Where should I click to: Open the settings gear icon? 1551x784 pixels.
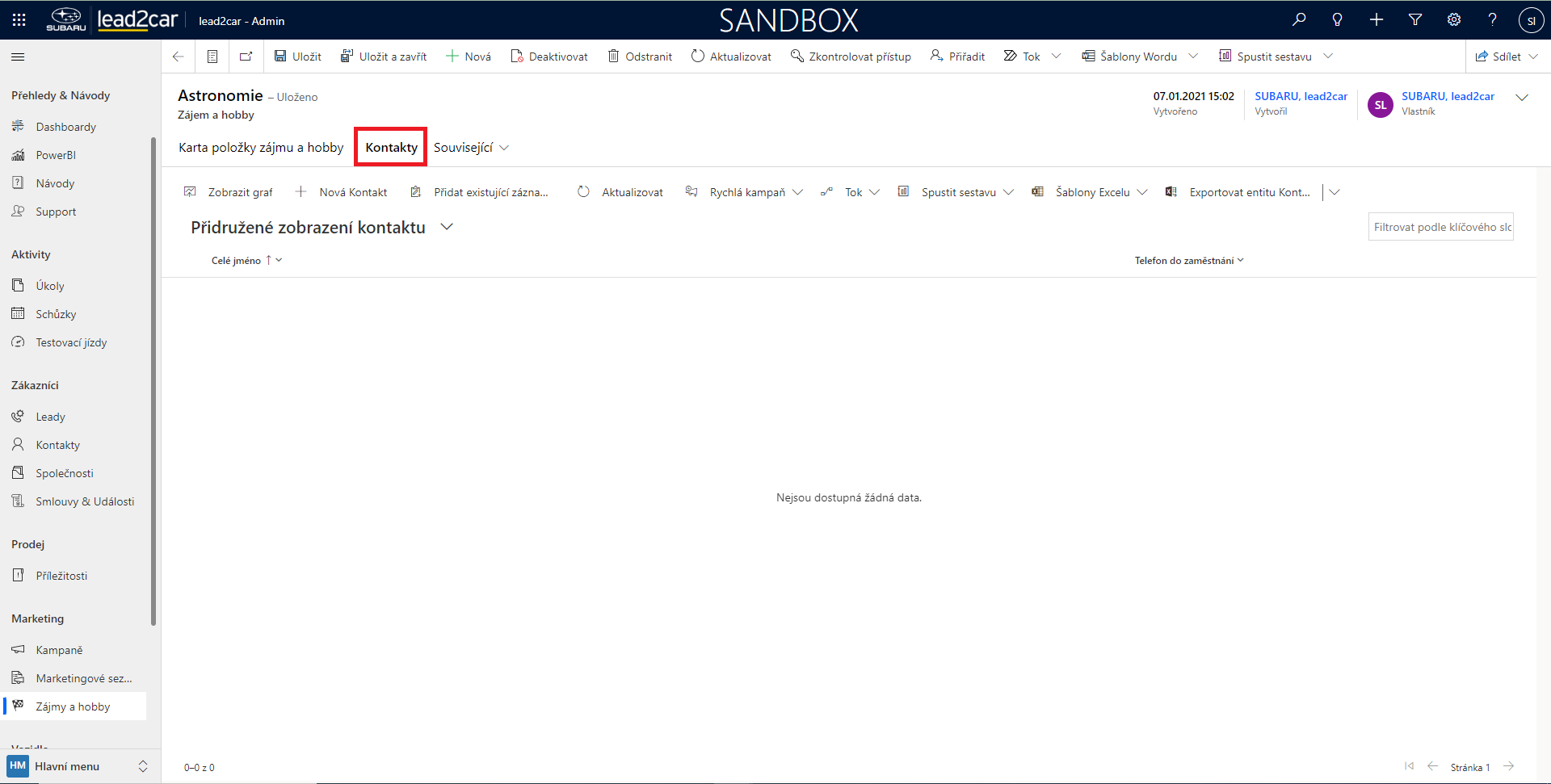pos(1454,20)
